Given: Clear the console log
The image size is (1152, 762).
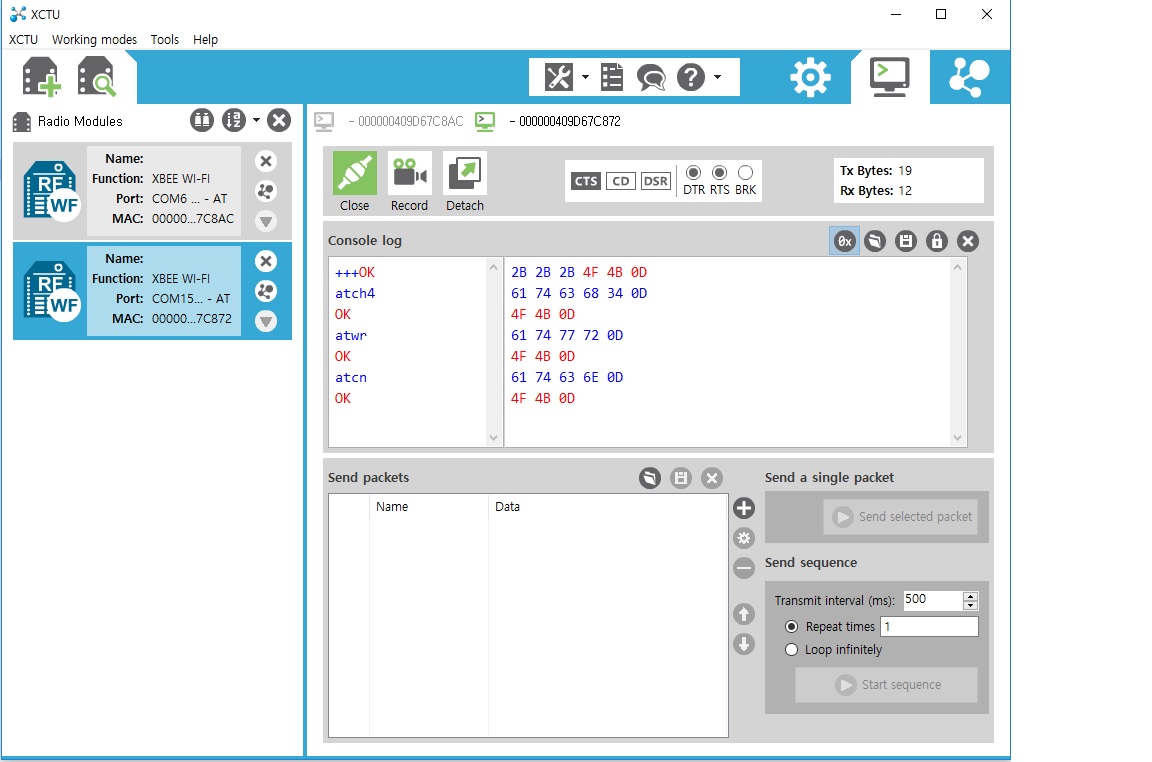Looking at the screenshot, I should tap(968, 241).
